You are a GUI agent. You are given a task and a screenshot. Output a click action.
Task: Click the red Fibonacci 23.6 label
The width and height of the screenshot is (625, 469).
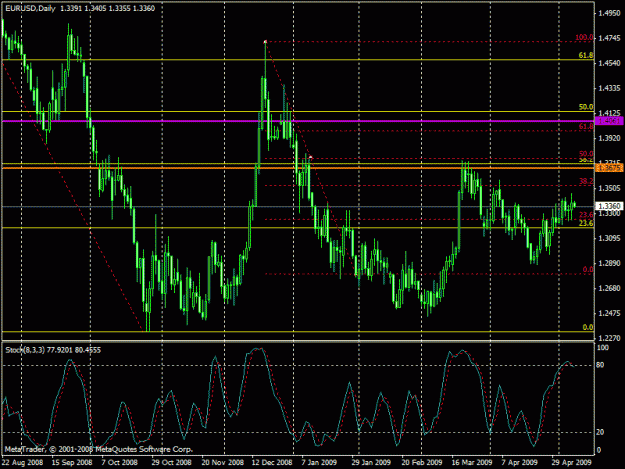(586, 215)
